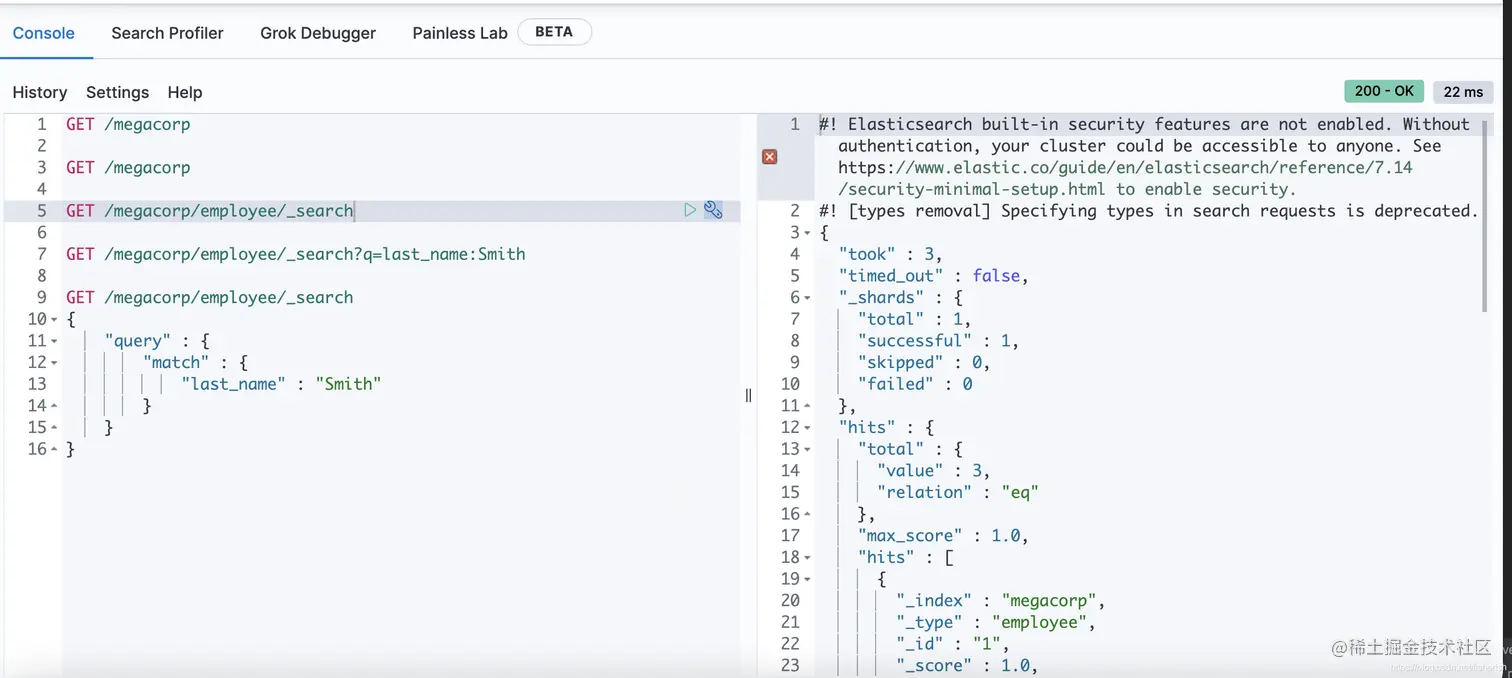1512x678 pixels.
Task: Click the "value" : 3 output line
Action: pyautogui.click(x=933, y=471)
